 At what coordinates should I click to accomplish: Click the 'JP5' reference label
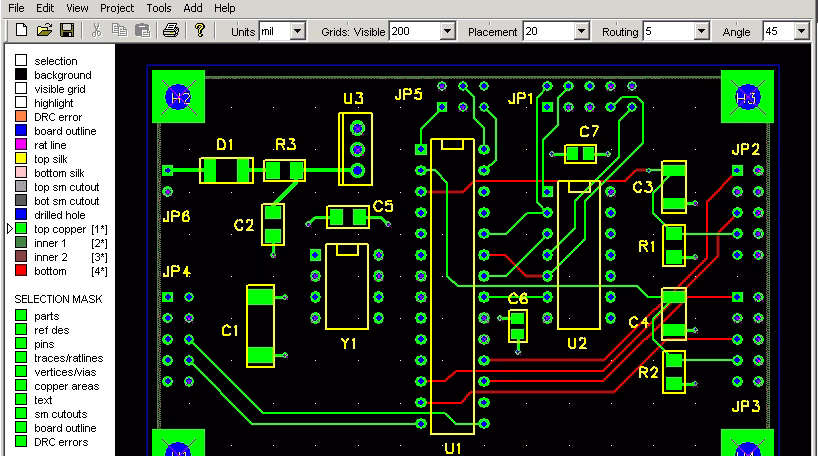(x=408, y=94)
